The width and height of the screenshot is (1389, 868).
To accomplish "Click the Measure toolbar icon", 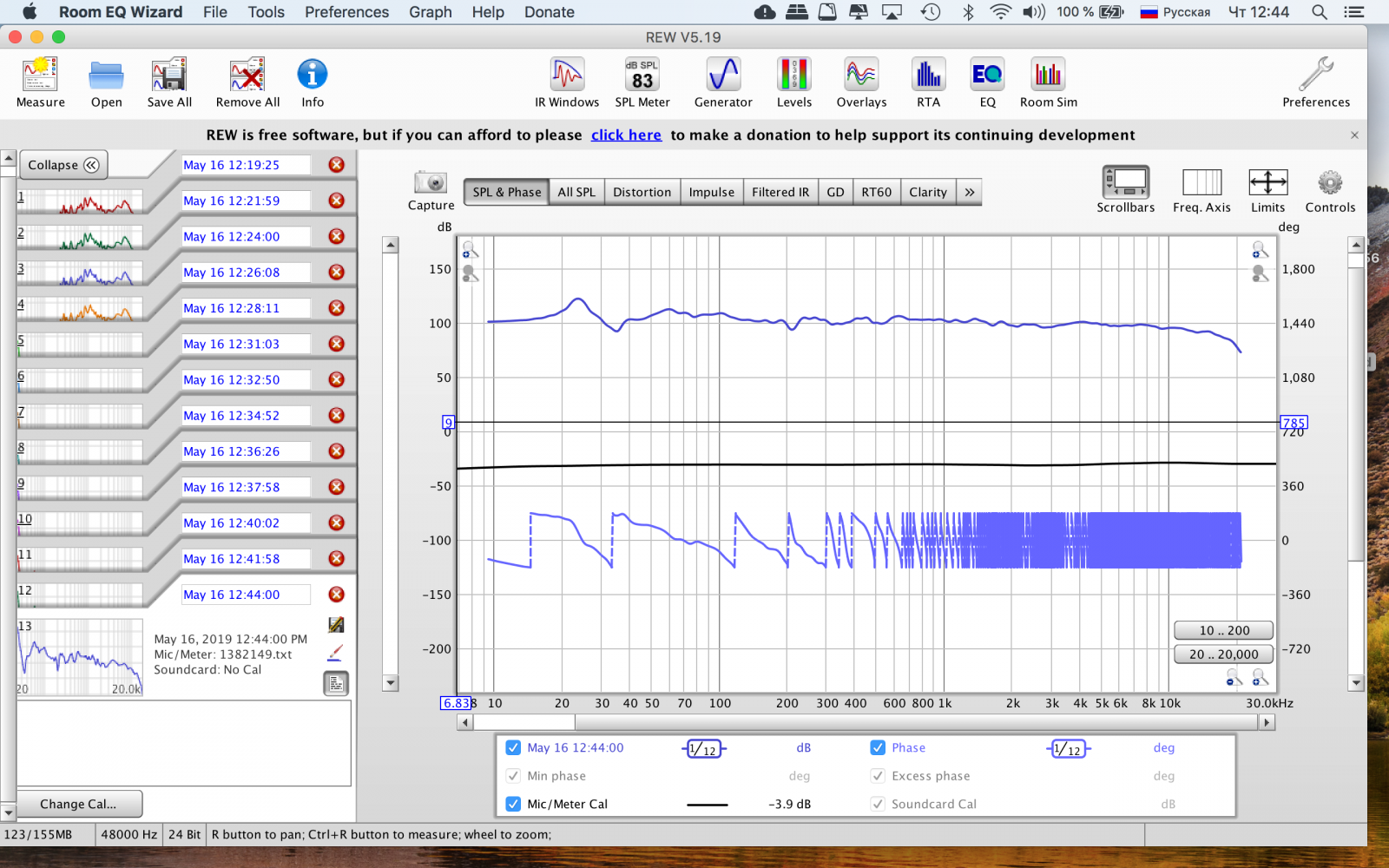I will pos(40,76).
